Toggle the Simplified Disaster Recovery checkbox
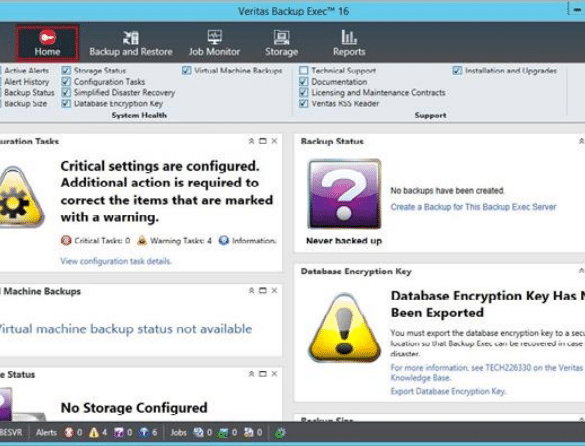Viewport: 585px width, 446px height. (x=66, y=92)
